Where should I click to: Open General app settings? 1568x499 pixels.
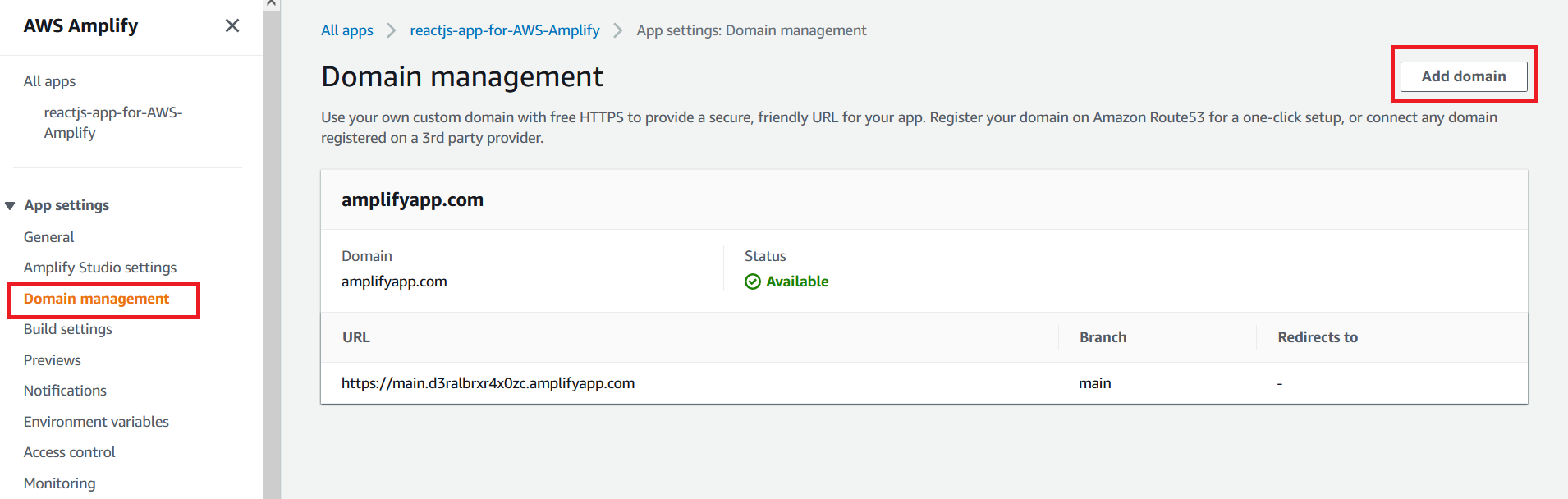[48, 237]
